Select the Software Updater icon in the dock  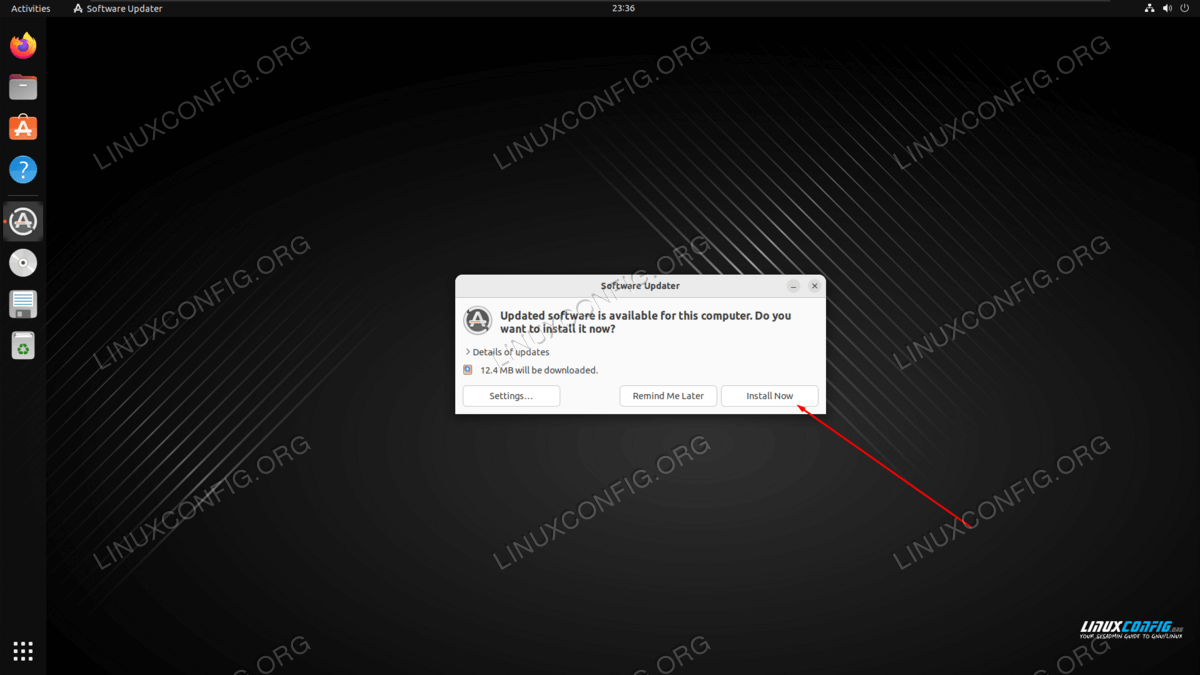tap(23, 221)
